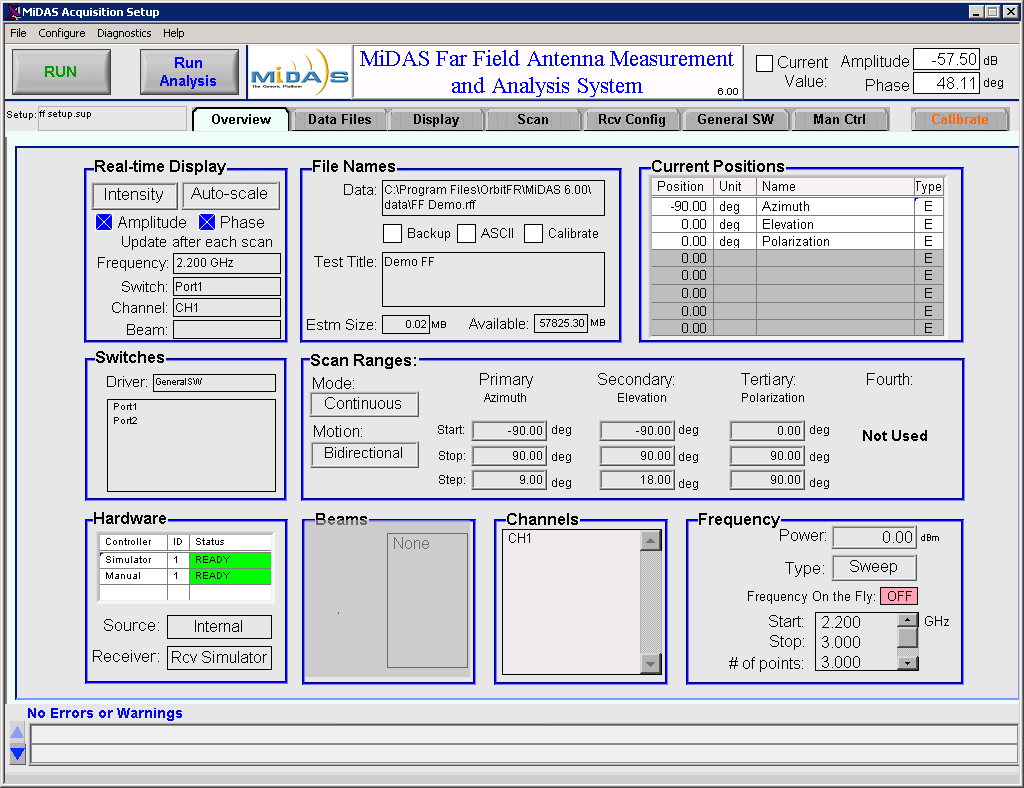
Task: Click the Intensity button
Action: point(134,195)
